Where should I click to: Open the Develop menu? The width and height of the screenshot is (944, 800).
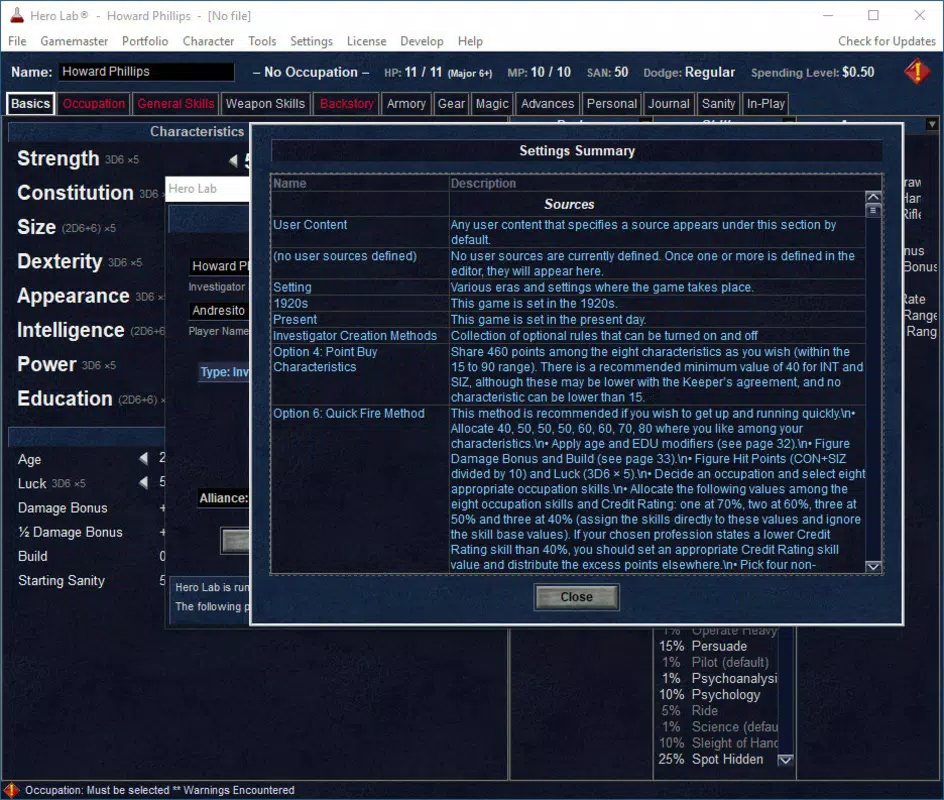click(421, 41)
